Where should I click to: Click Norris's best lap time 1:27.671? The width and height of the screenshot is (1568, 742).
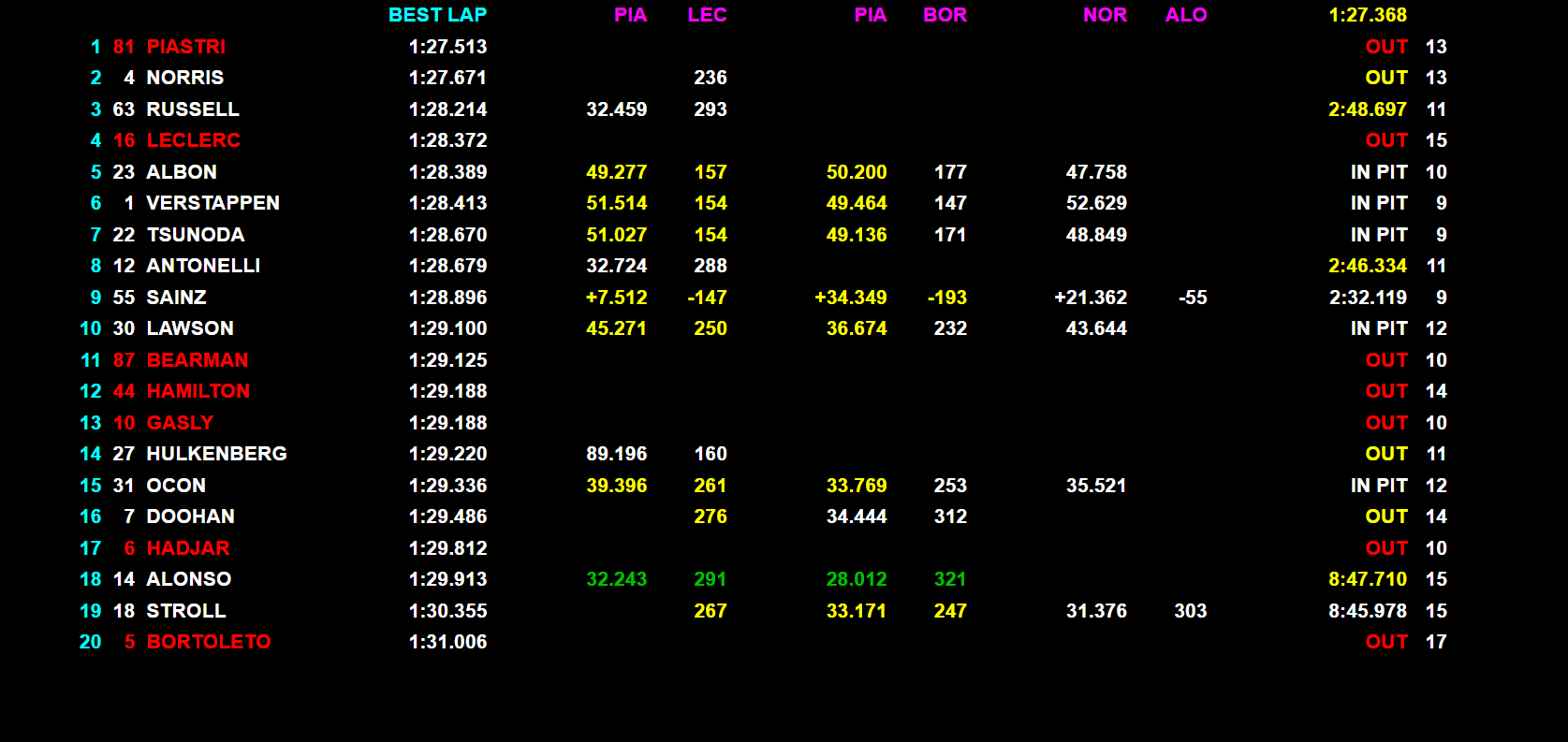(447, 78)
